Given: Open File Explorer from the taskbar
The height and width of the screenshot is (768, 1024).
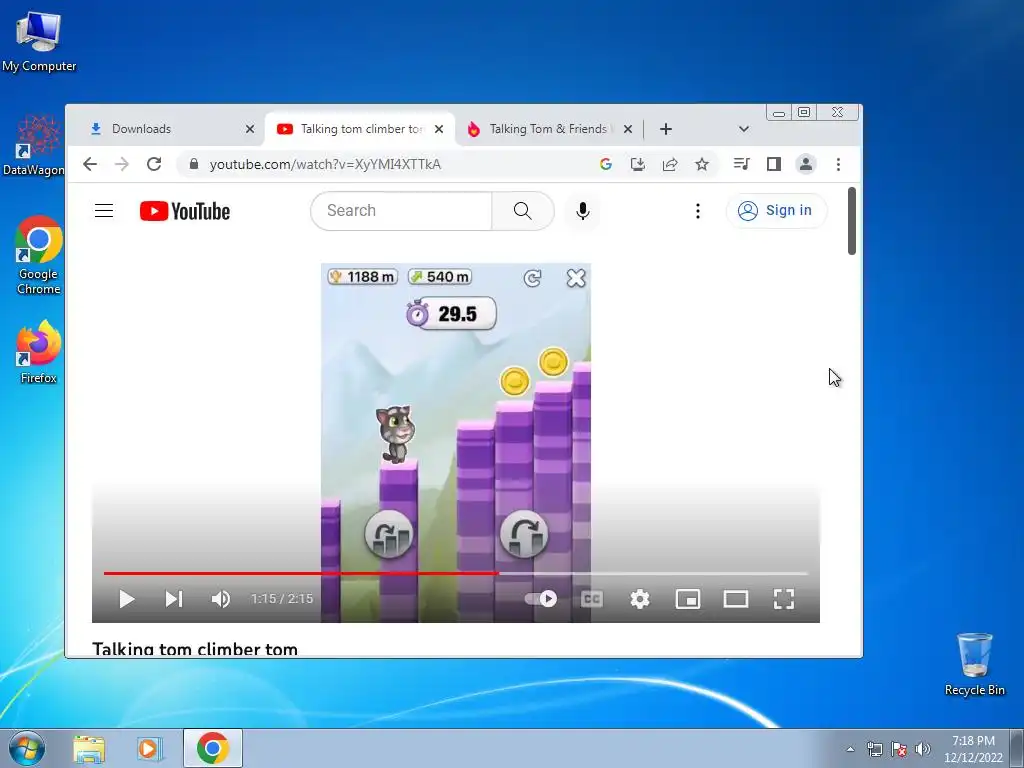Looking at the screenshot, I should 89,748.
